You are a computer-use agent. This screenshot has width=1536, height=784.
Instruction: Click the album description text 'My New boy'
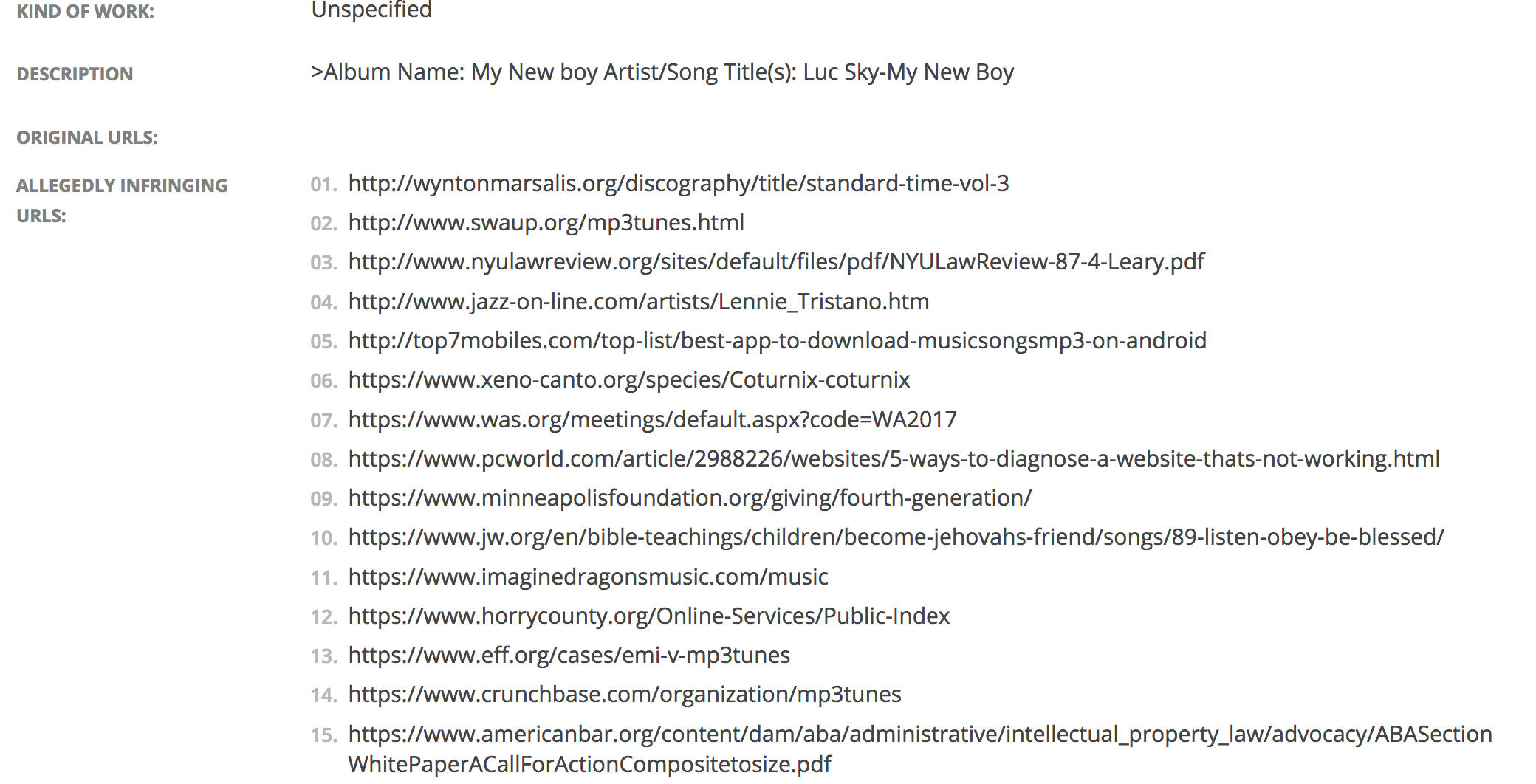coord(534,72)
